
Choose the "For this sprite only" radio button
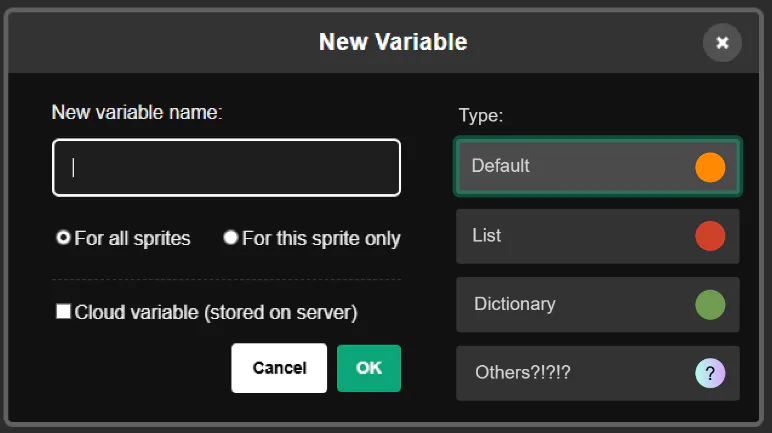231,238
